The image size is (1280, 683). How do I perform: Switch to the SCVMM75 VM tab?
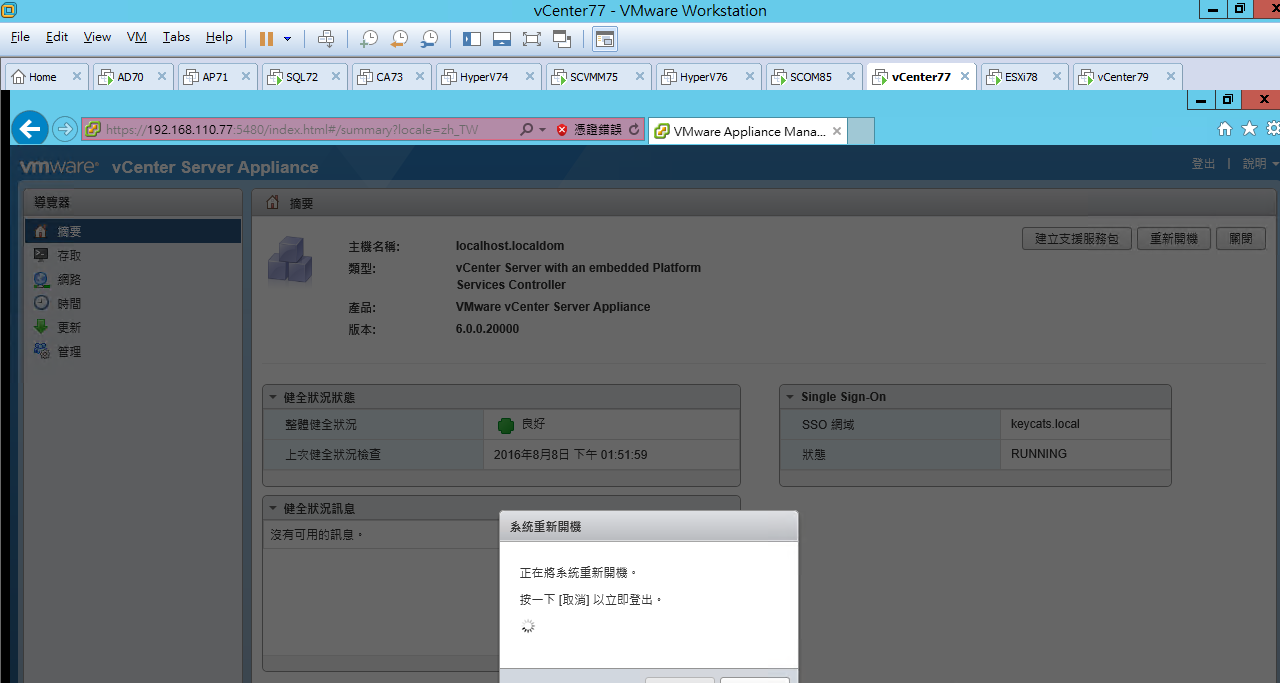pos(598,77)
